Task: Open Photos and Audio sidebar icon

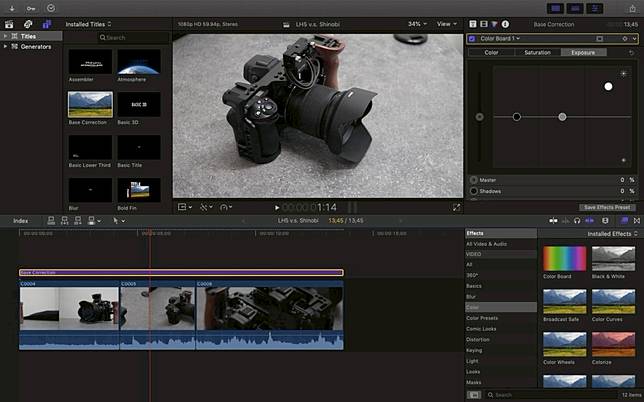Action: [26, 23]
